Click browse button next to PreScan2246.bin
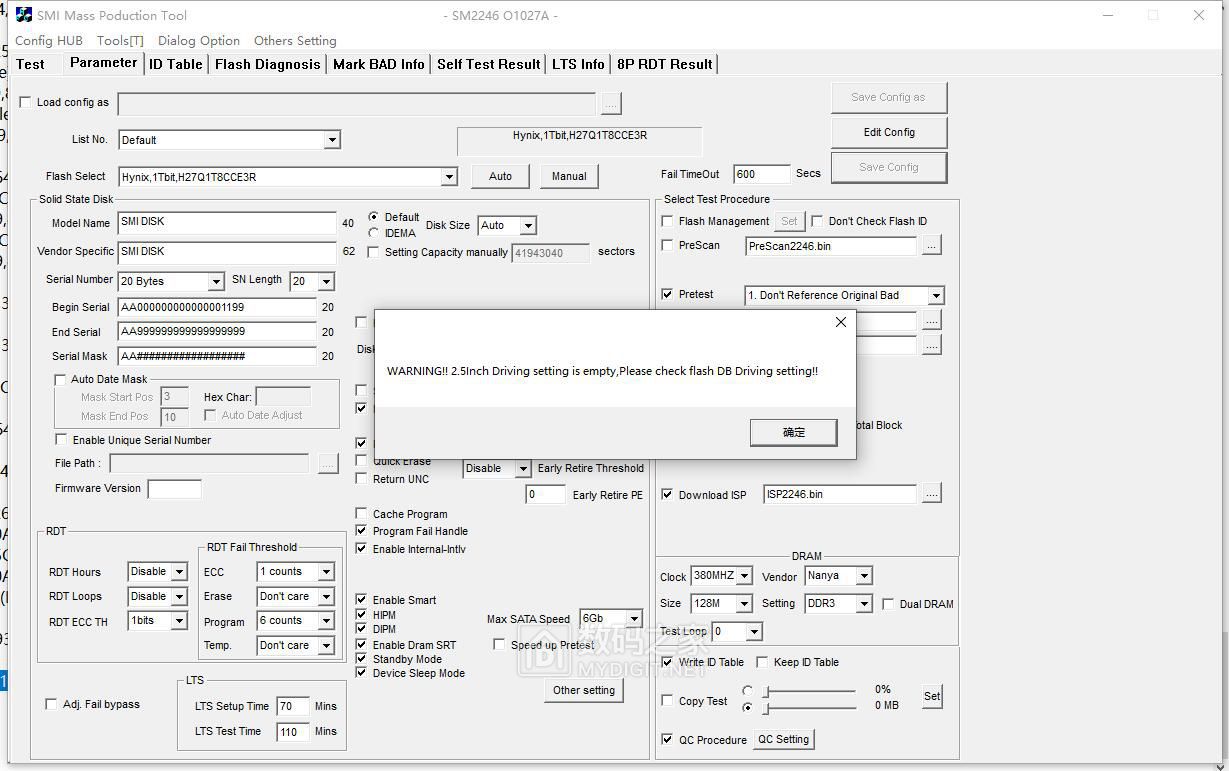The width and height of the screenshot is (1229, 771). (x=932, y=245)
